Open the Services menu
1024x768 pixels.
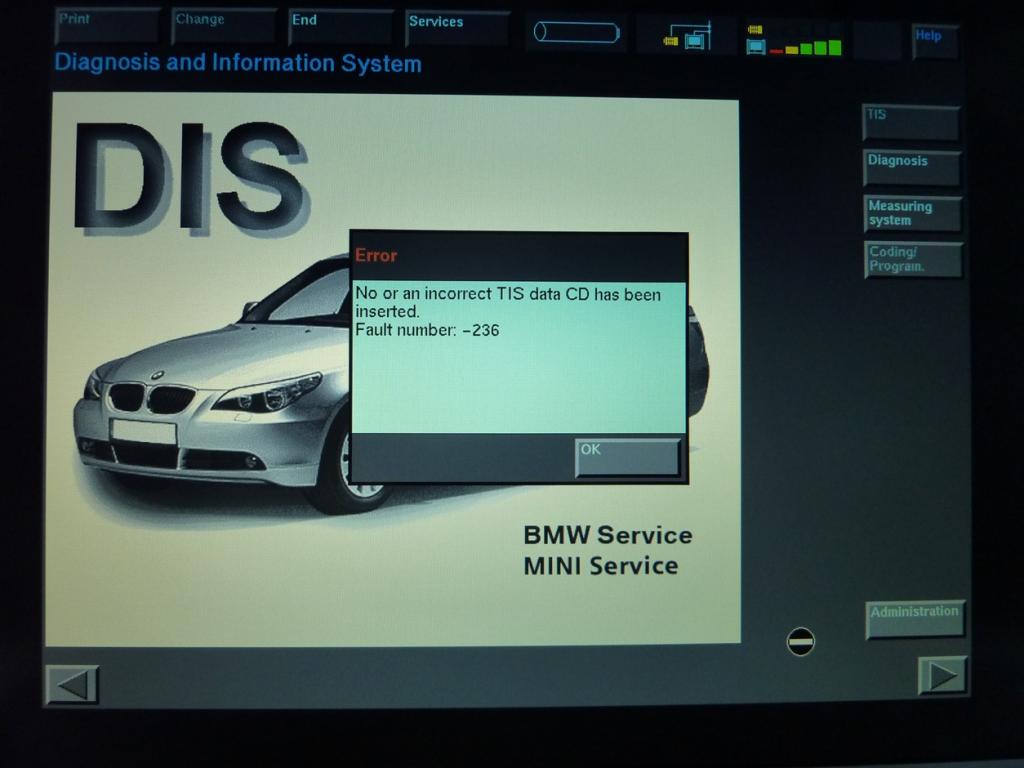457,29
